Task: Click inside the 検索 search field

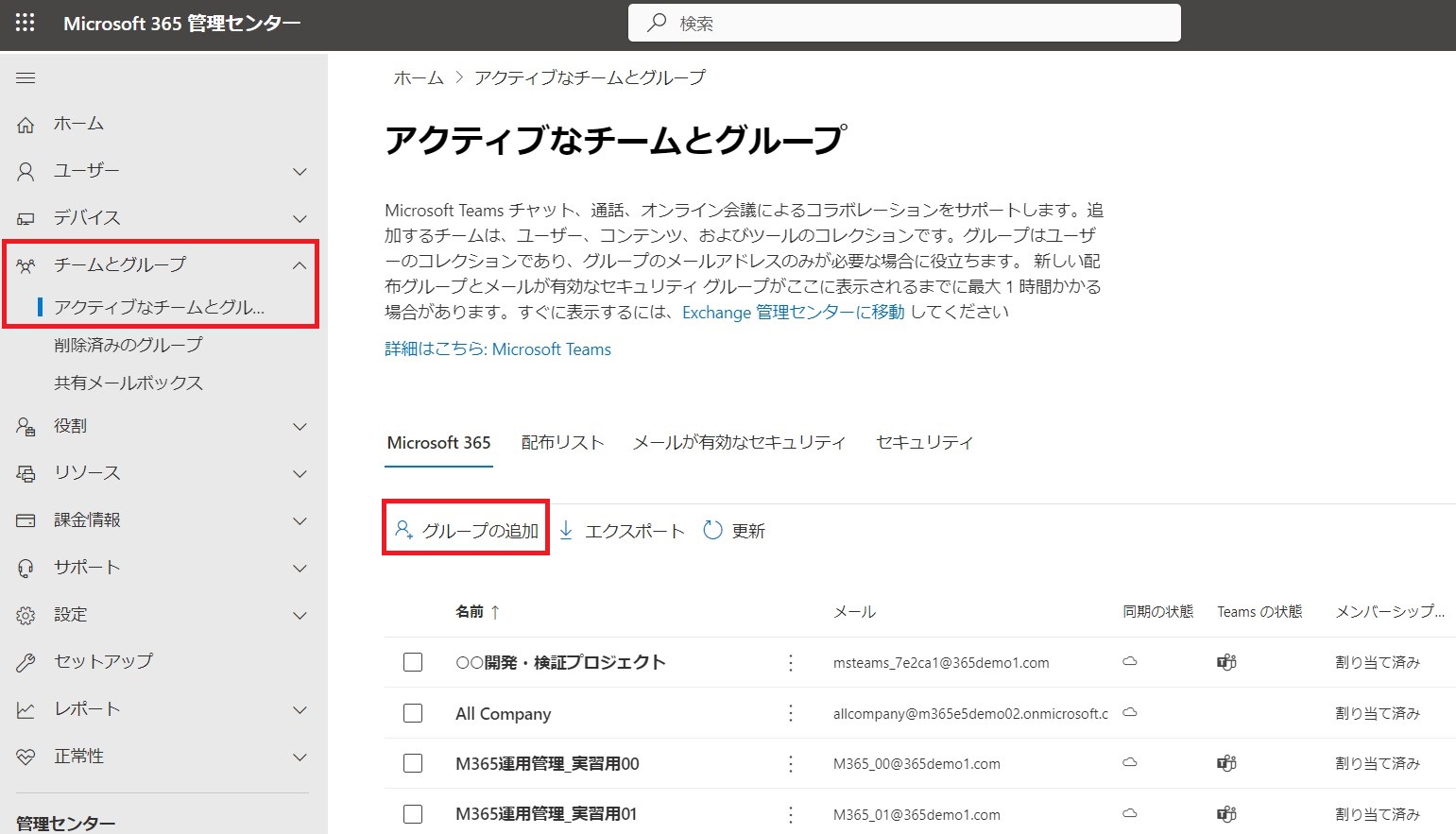Action: (x=904, y=23)
